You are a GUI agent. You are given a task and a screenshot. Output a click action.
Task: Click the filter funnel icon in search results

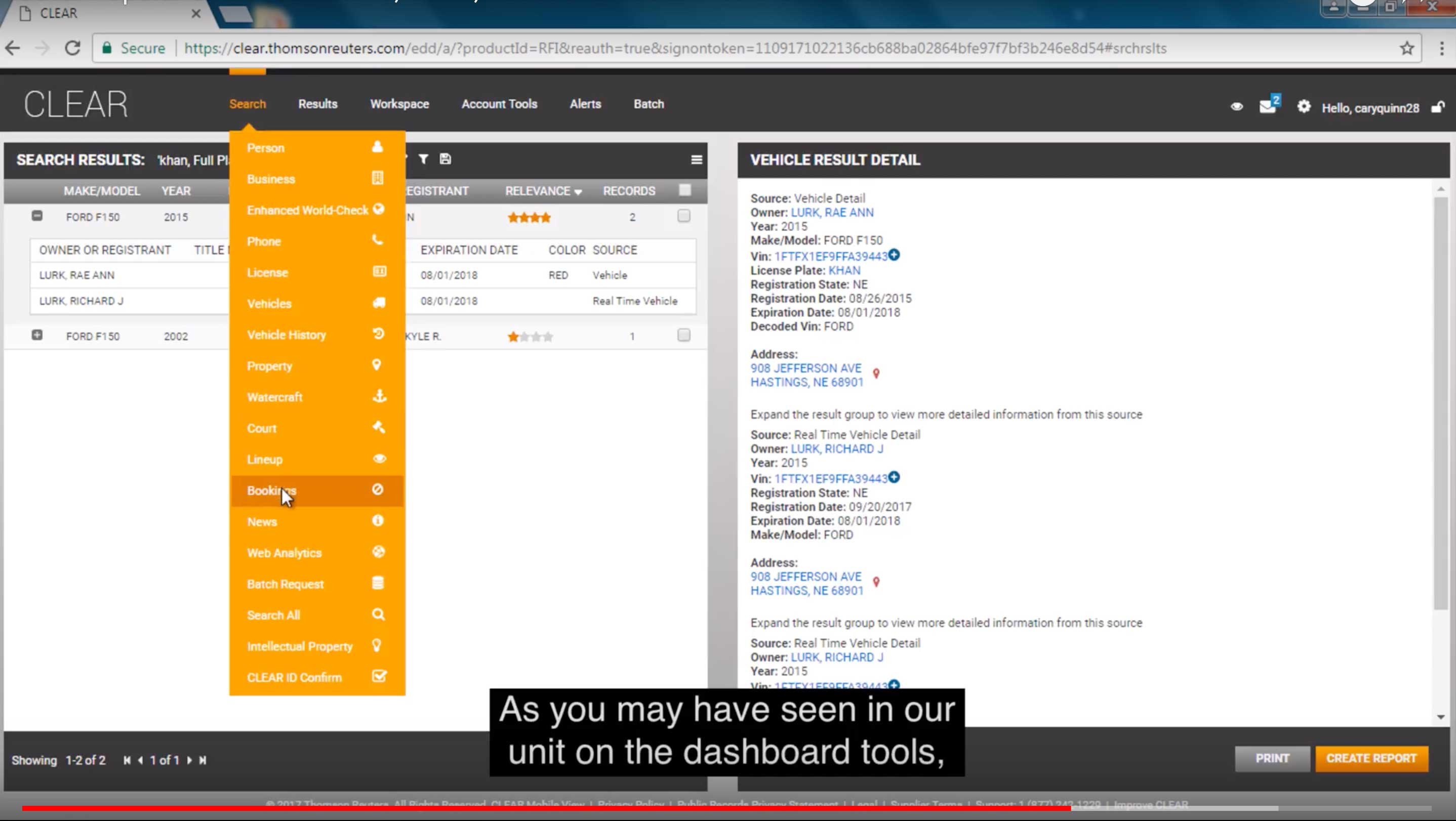point(423,159)
